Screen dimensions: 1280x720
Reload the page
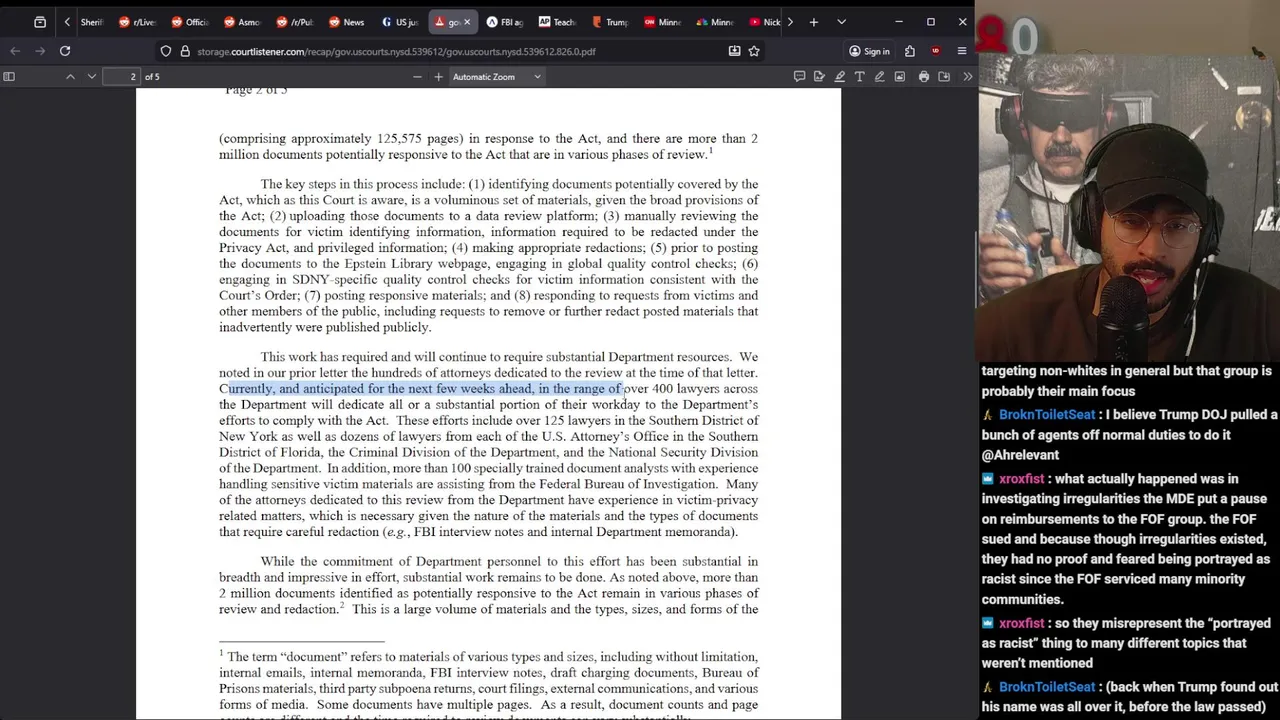65,51
